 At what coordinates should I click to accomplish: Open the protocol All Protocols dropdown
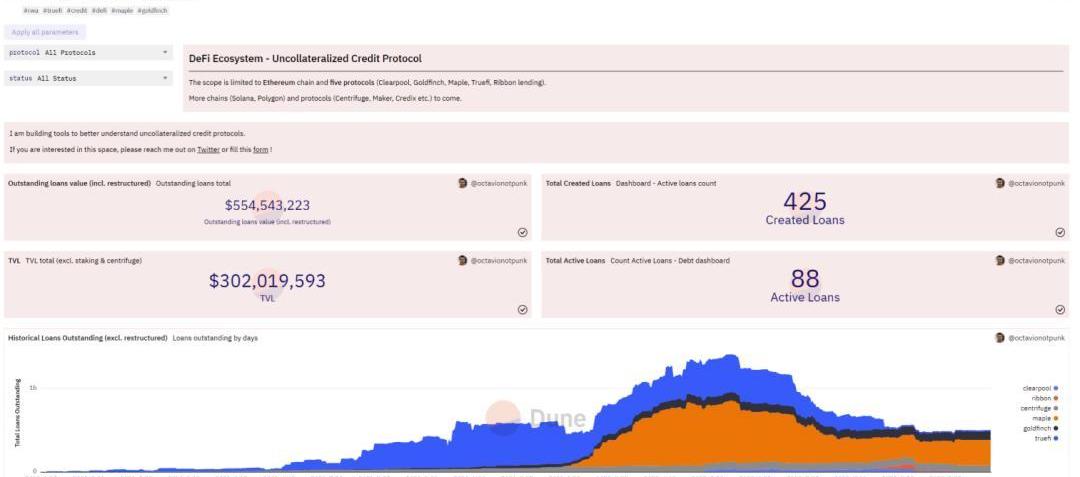[x=90, y=52]
